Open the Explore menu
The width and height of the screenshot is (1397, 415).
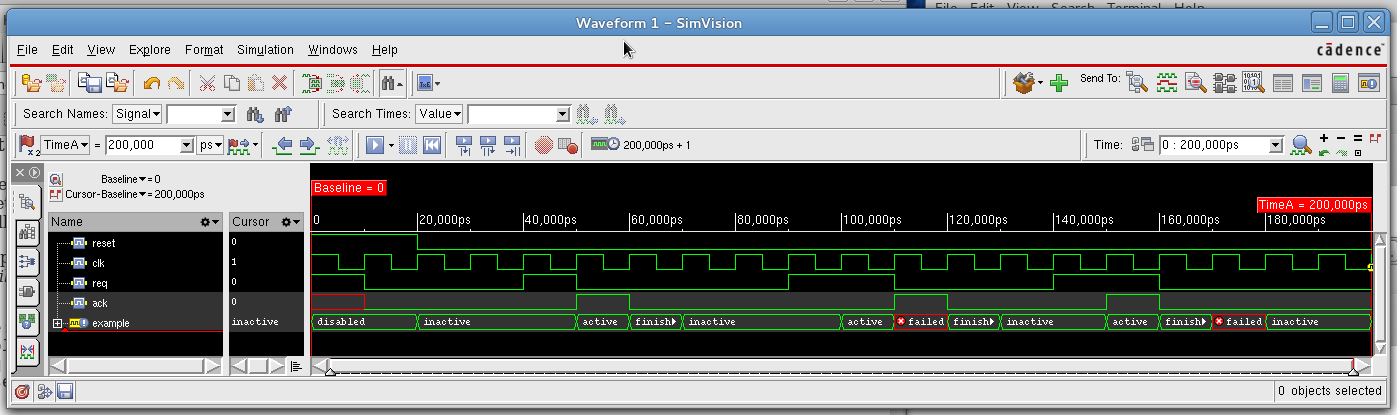tap(150, 49)
